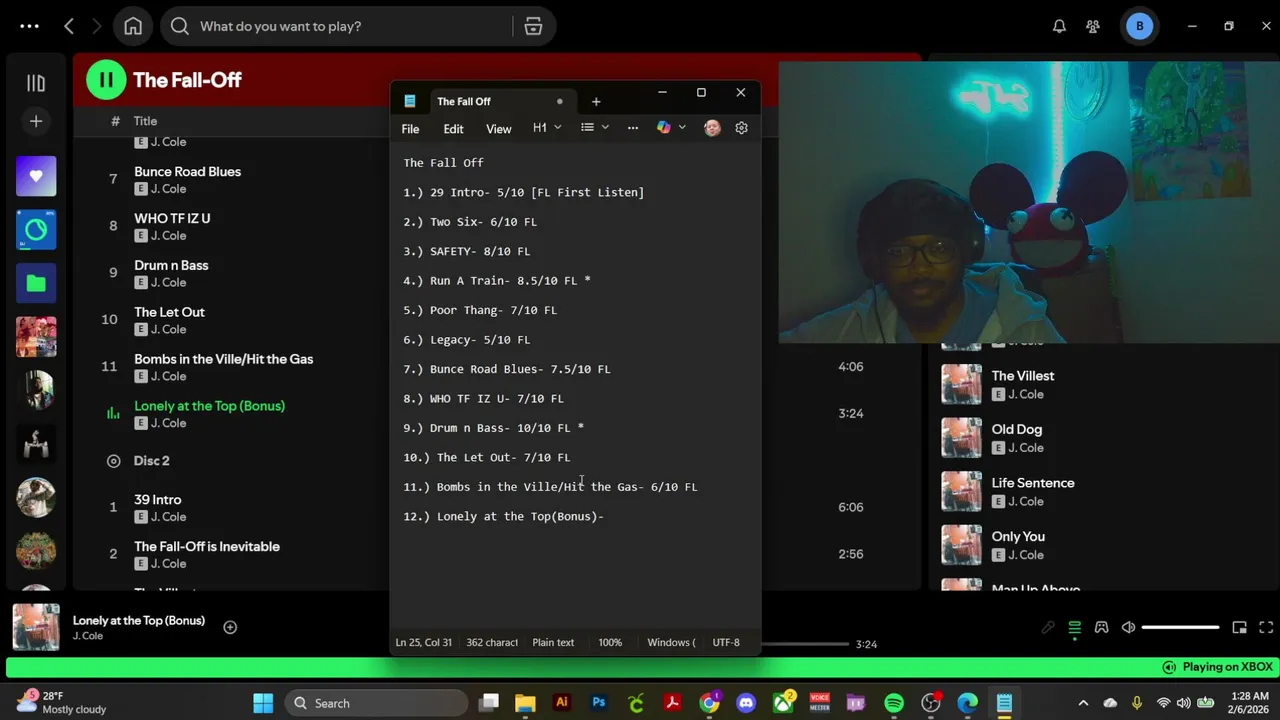Viewport: 1280px width, 720px height.
Task: Open now playing album art thumbnail
Action: coord(36,628)
